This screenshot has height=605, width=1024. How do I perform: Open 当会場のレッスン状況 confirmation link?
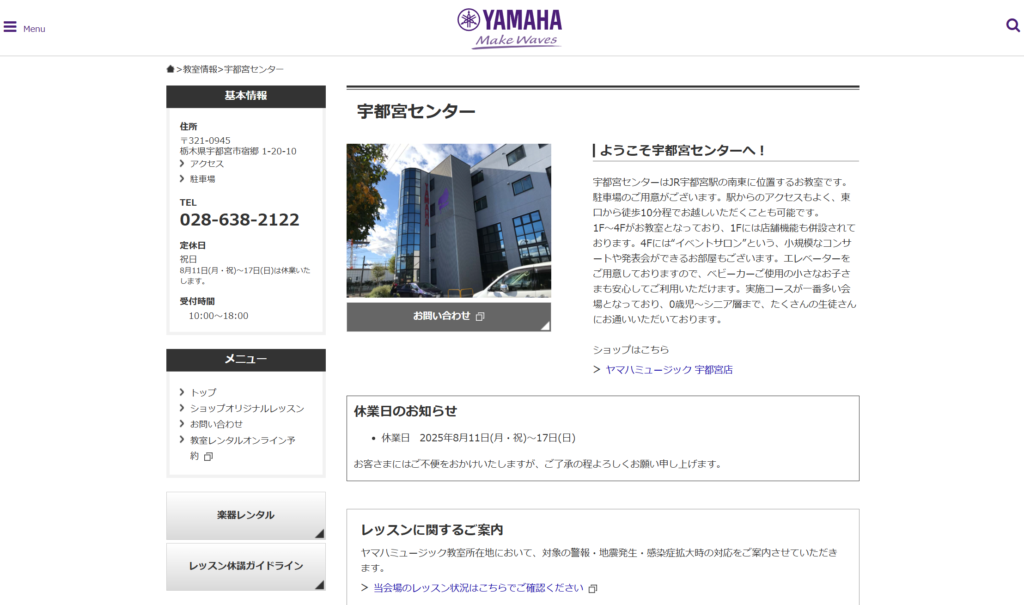point(478,588)
